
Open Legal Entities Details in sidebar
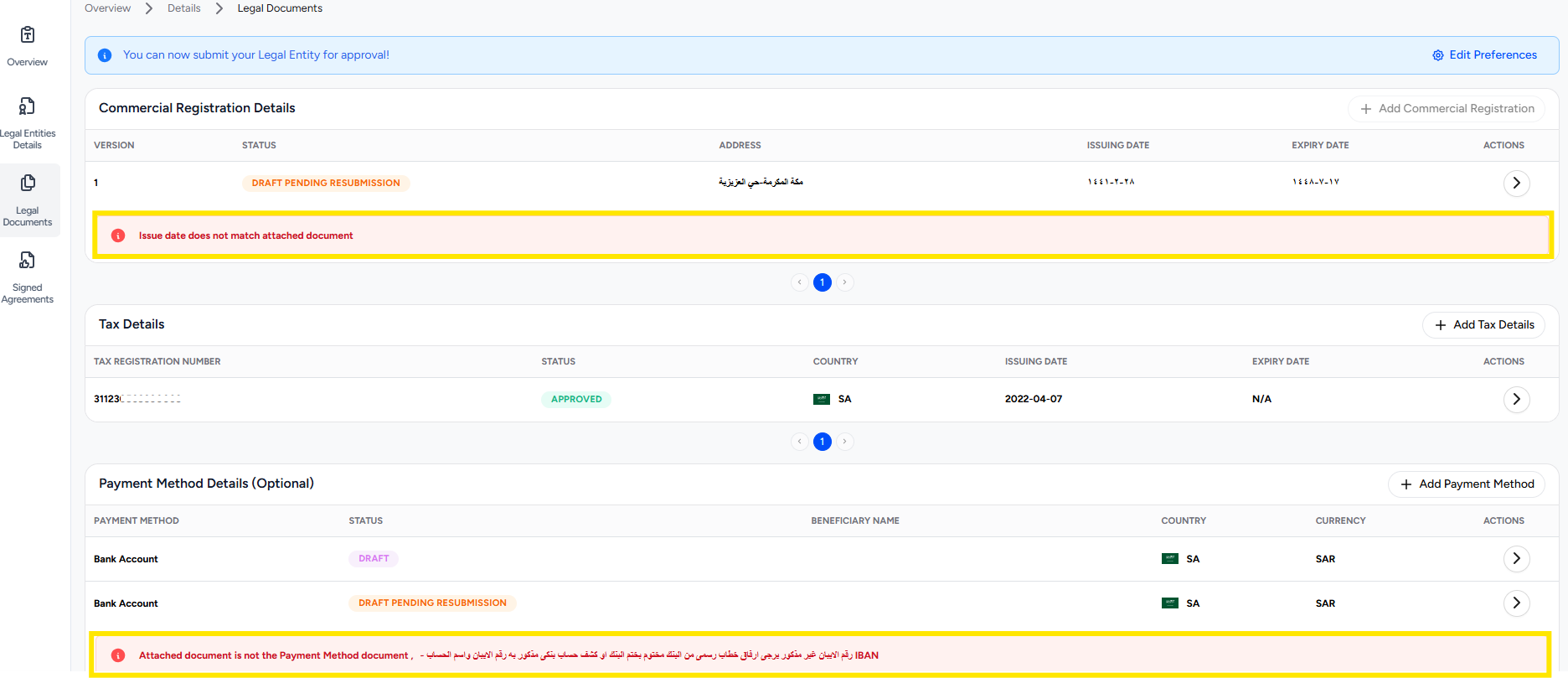tap(28, 106)
